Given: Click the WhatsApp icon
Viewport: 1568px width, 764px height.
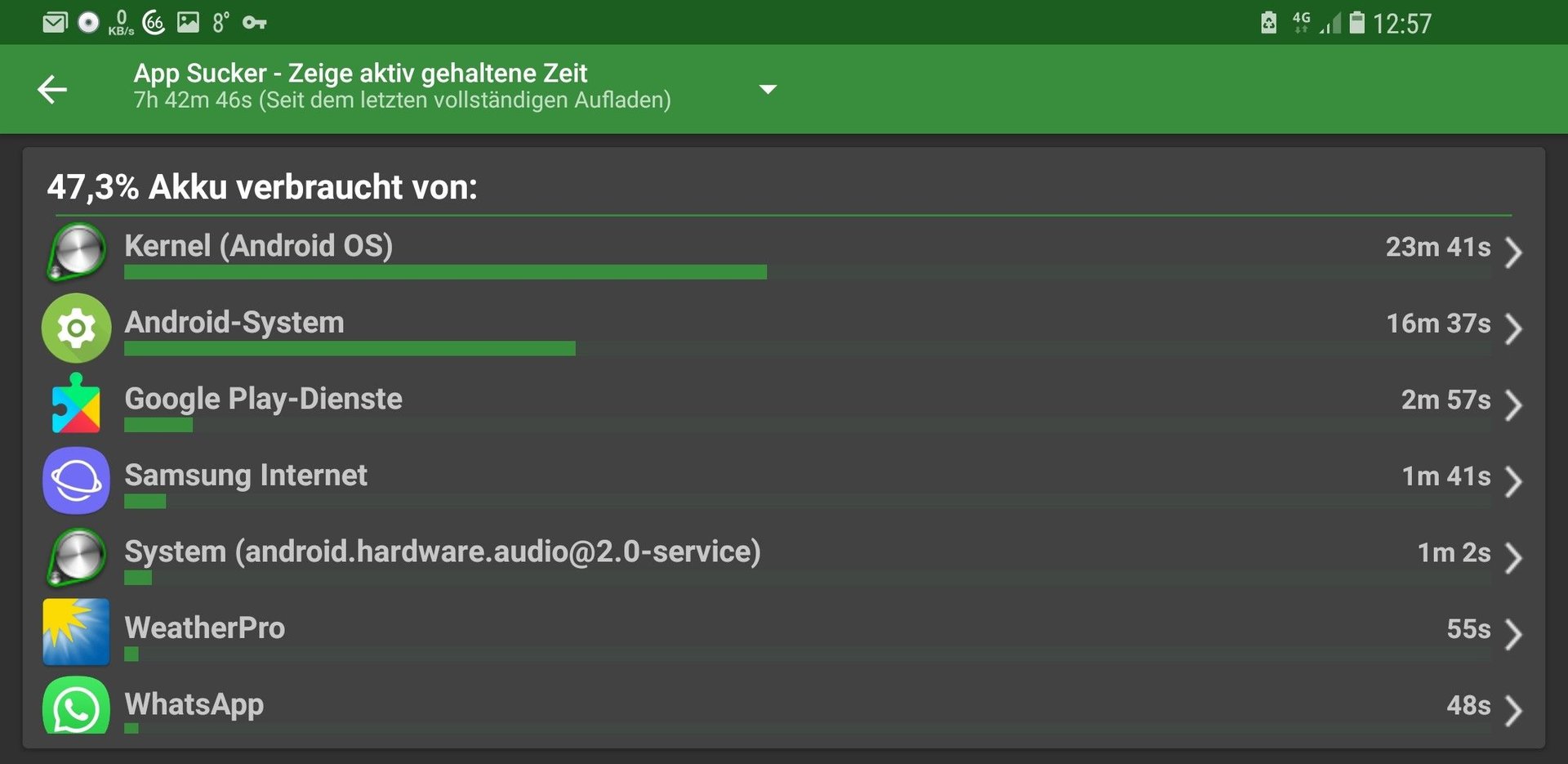Looking at the screenshot, I should 77,706.
